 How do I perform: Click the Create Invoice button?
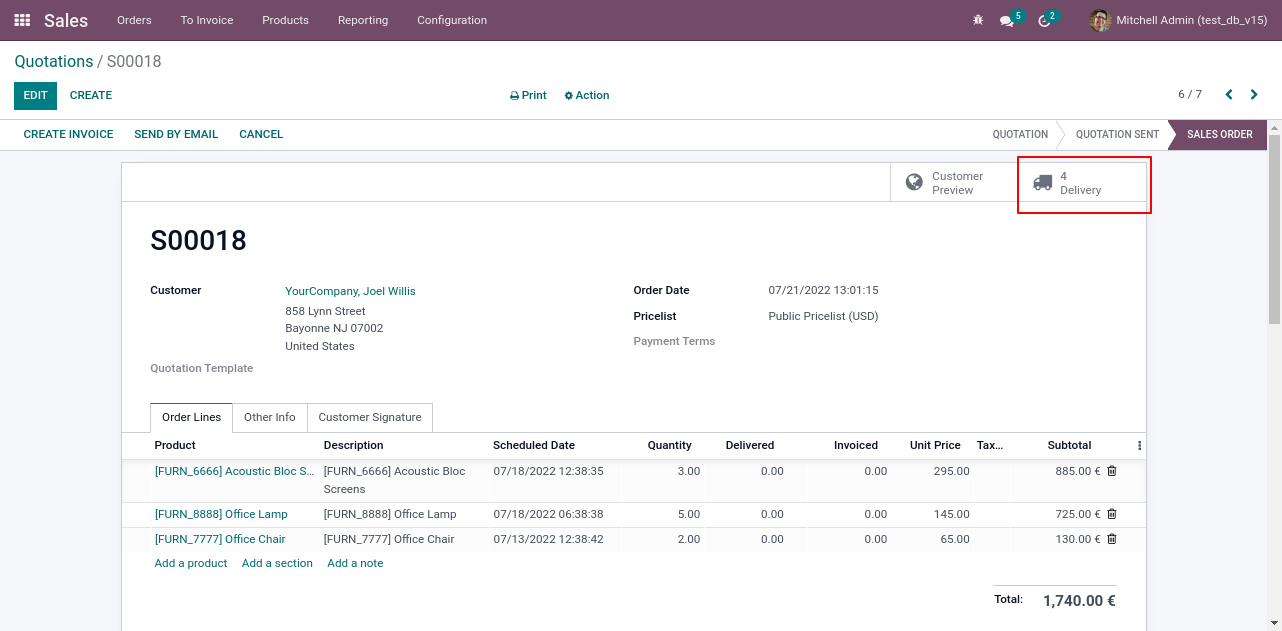coord(68,134)
